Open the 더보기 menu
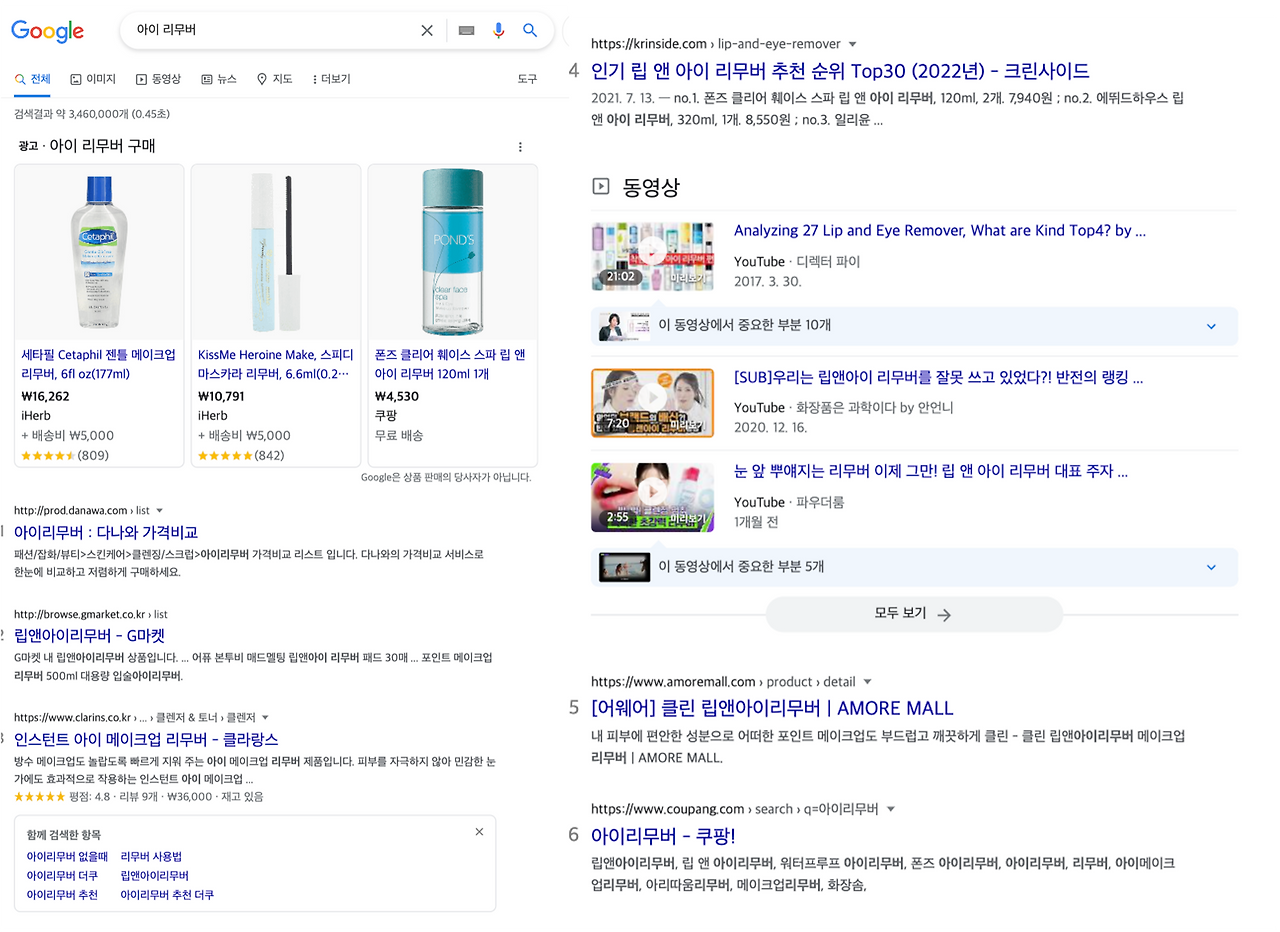 point(331,79)
